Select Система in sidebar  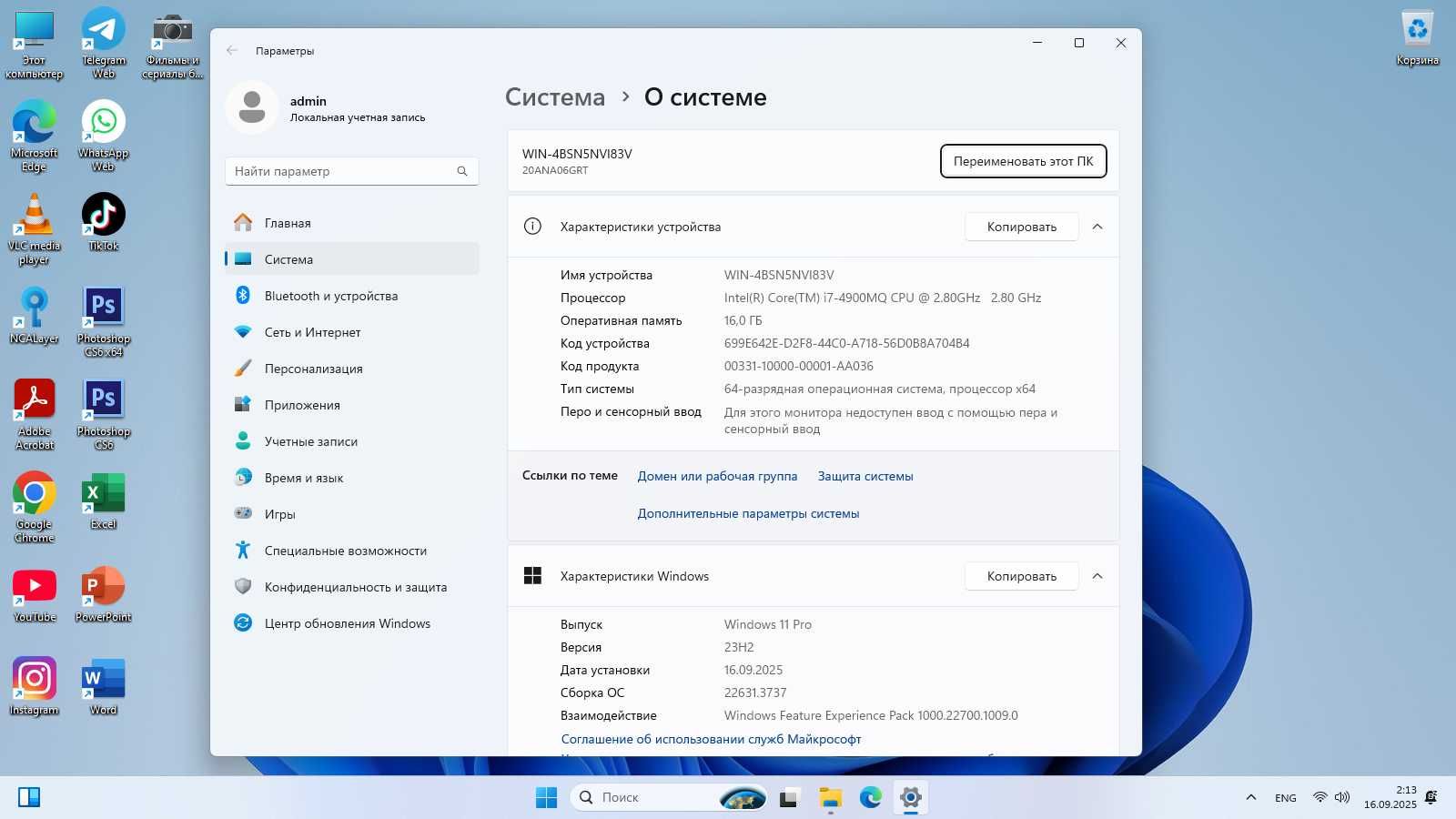point(351,259)
